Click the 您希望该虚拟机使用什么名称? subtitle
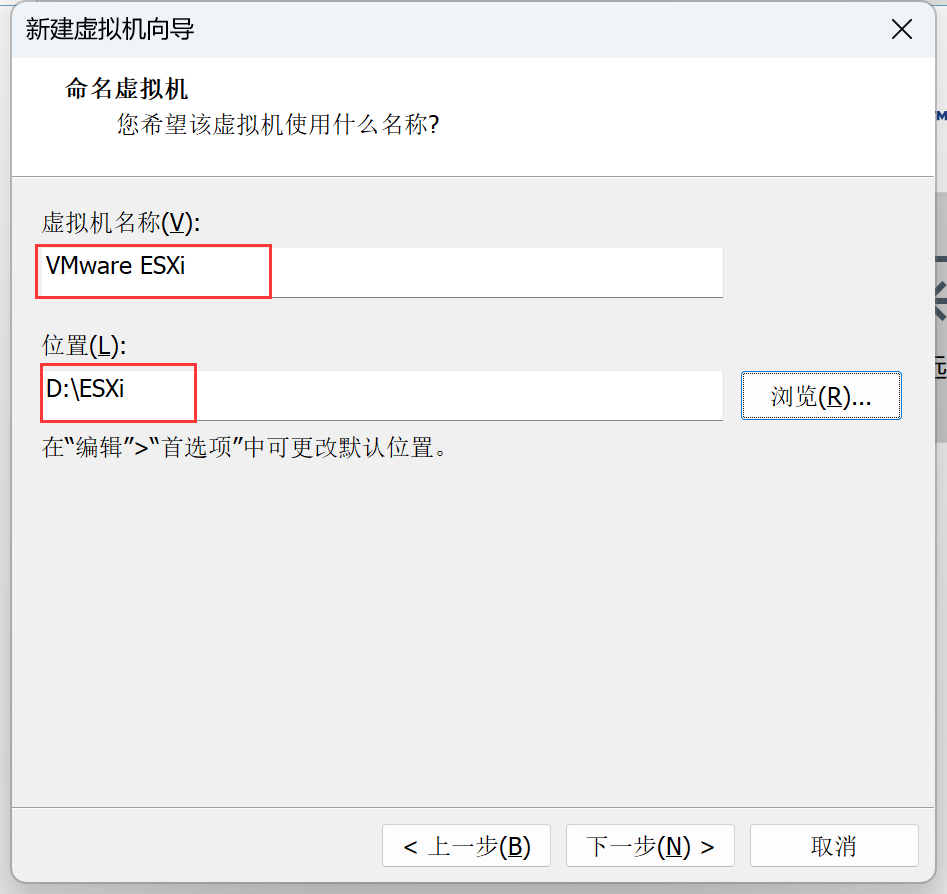Image resolution: width=947 pixels, height=894 pixels. (x=278, y=125)
